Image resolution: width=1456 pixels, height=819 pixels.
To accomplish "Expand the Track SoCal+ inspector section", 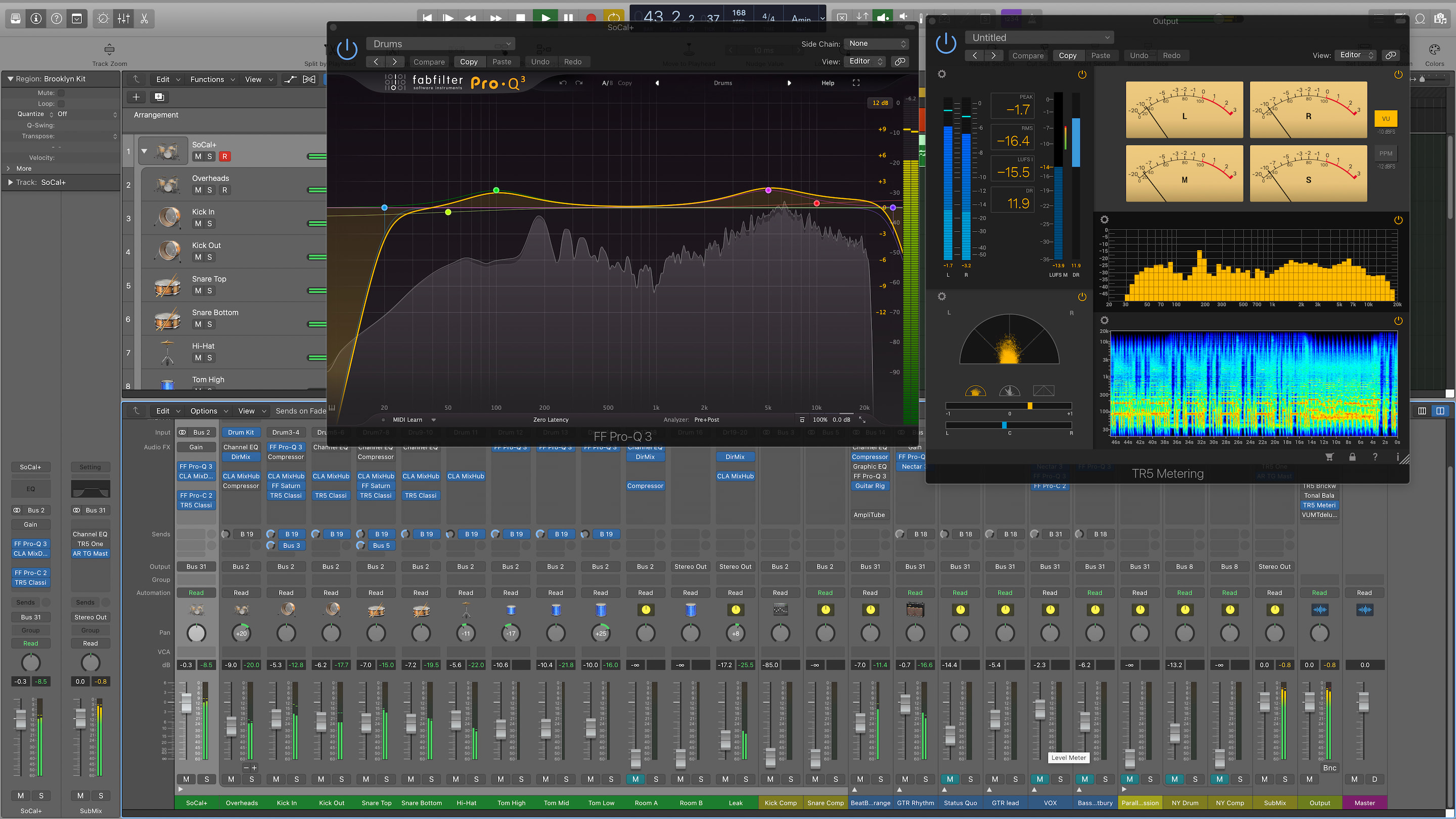I will [x=10, y=183].
